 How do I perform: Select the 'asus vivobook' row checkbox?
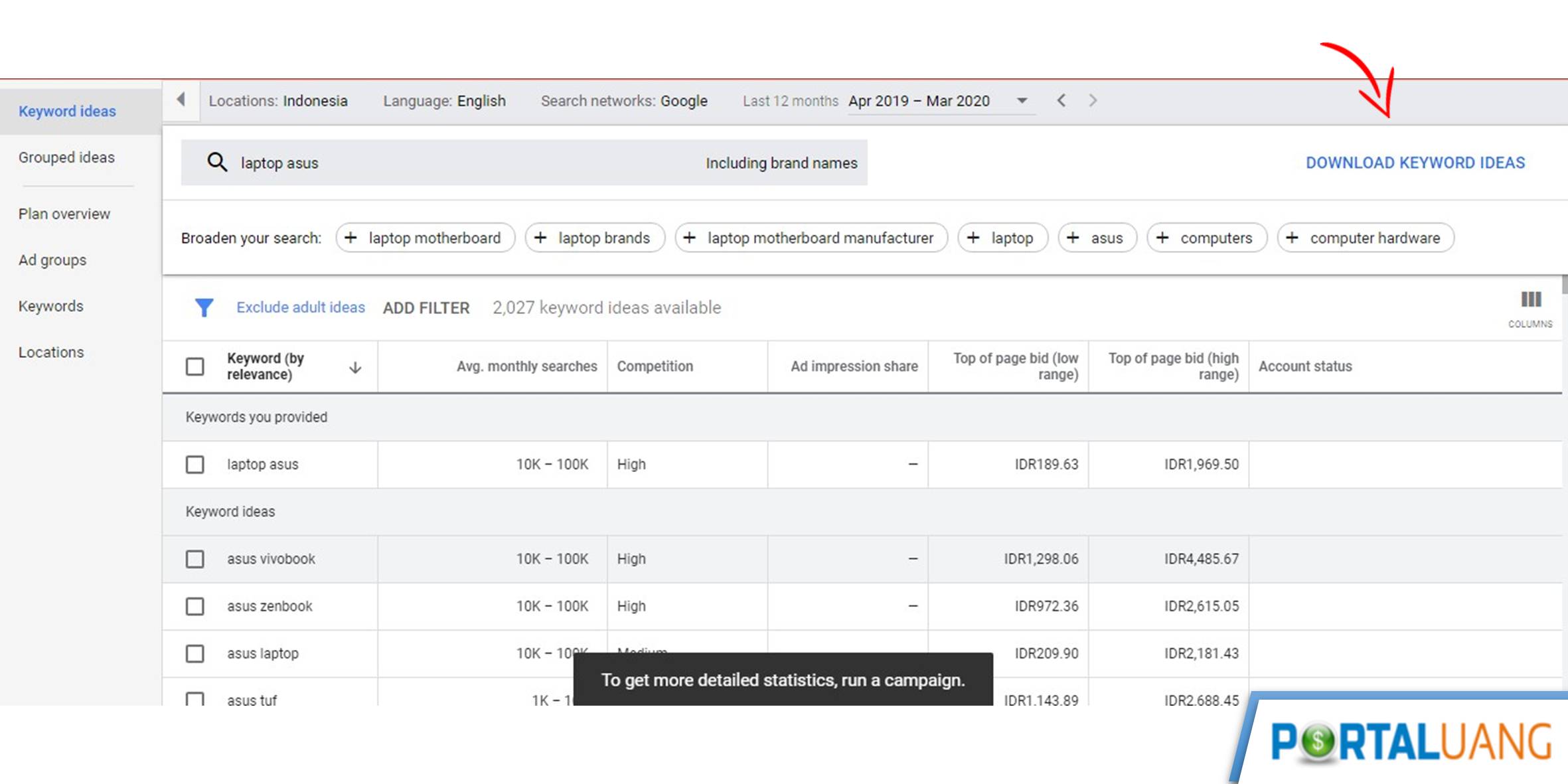[x=195, y=559]
